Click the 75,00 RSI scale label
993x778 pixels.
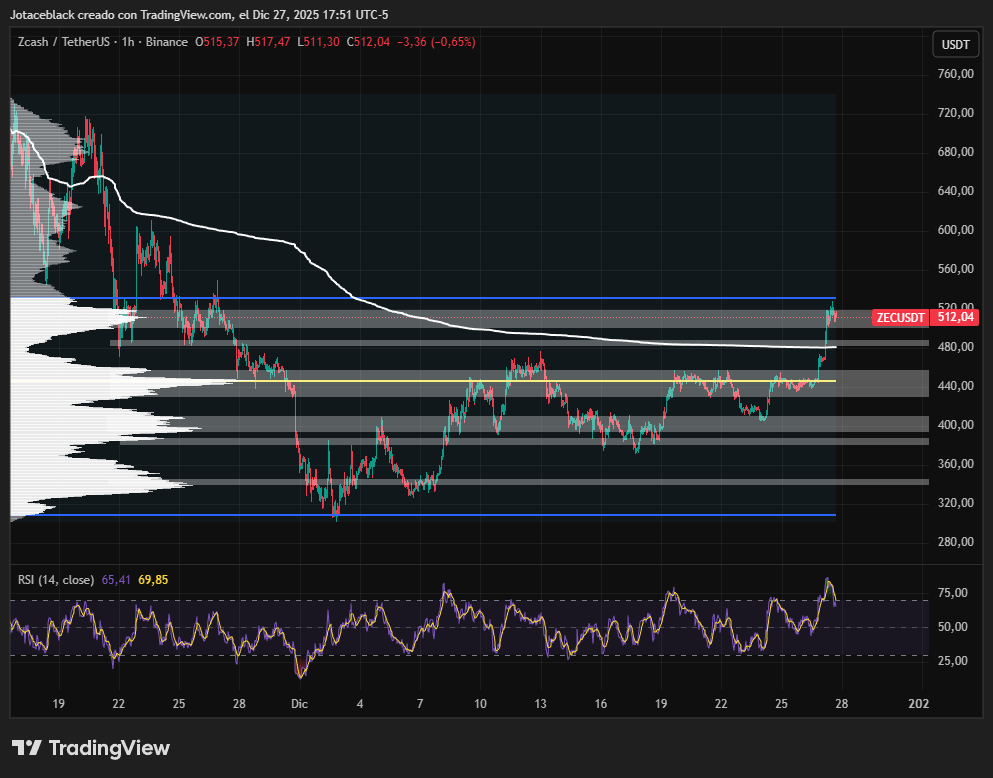954,593
